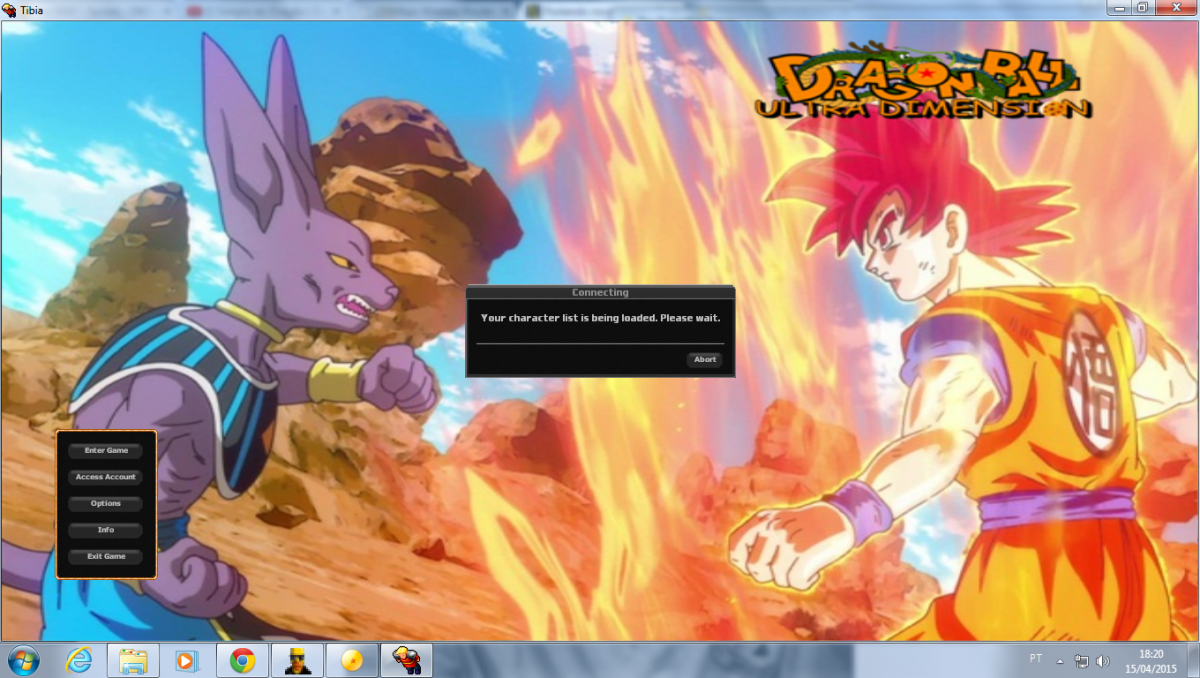Switch to Google Chrome in the taskbar
This screenshot has width=1200, height=678.
(x=241, y=660)
